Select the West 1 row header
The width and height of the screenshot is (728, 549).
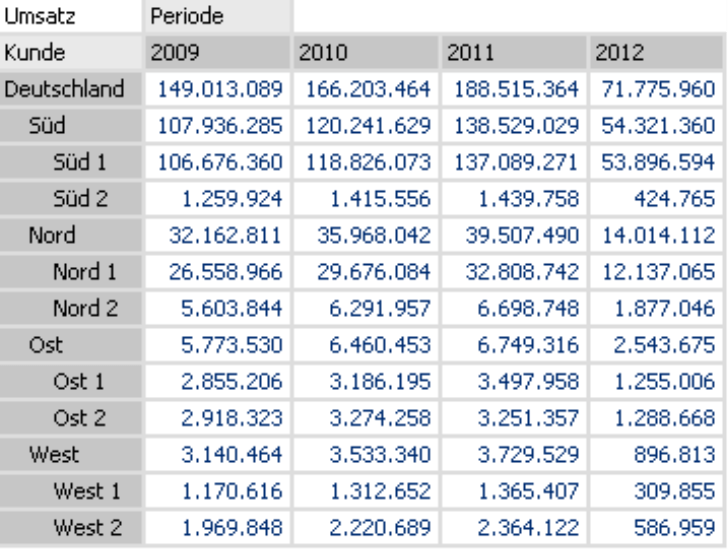point(71,491)
